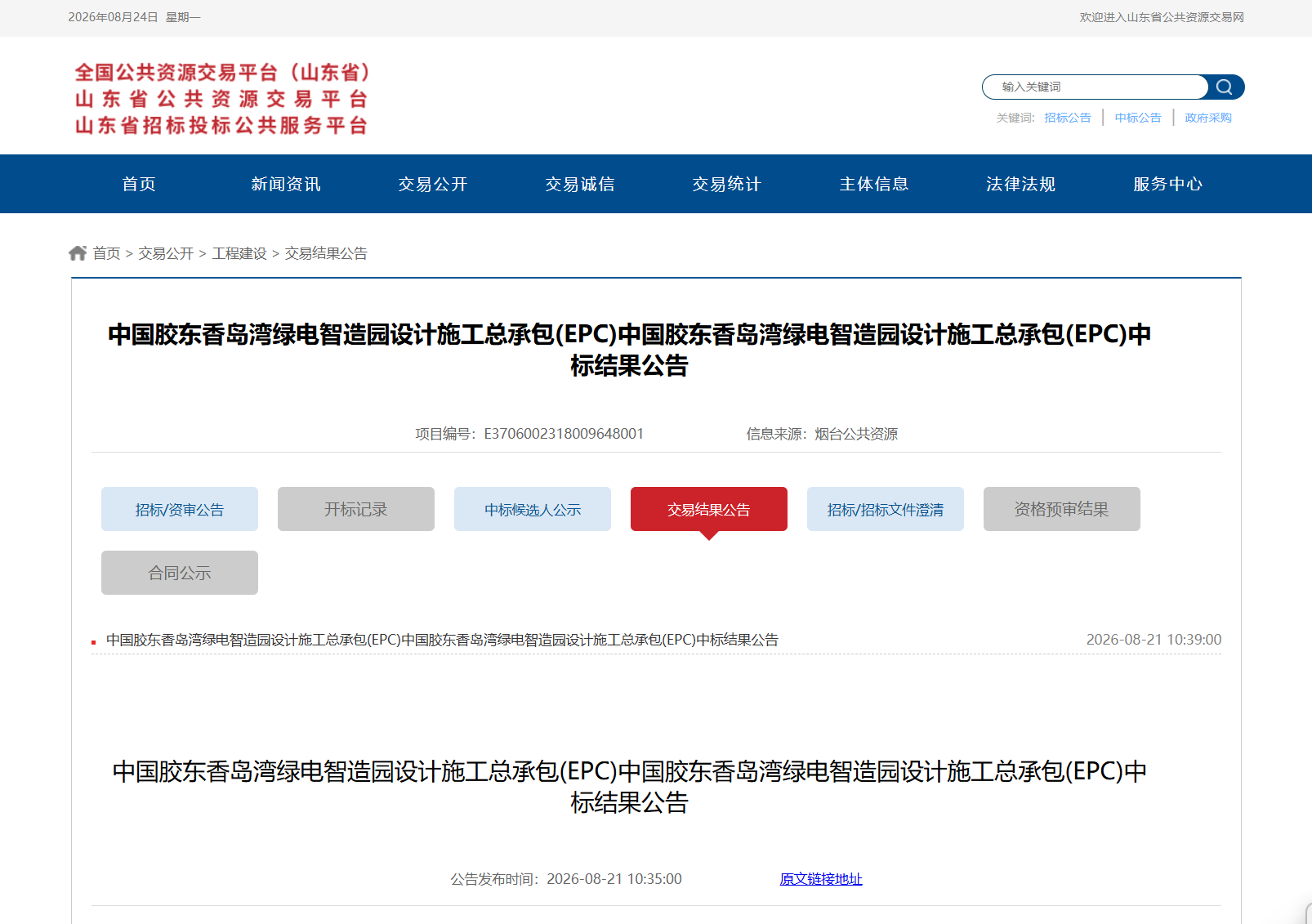Screen dimensions: 1312x924
Task: Go to 工程建设 in the breadcrumb
Action: click(x=239, y=253)
